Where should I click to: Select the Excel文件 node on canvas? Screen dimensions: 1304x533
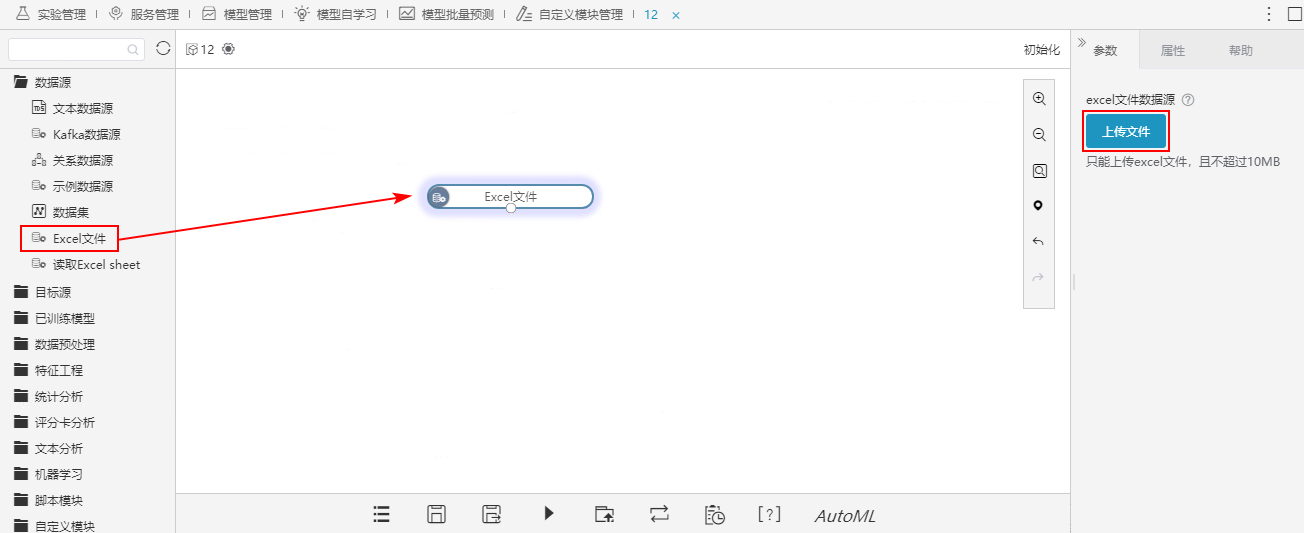pyautogui.click(x=510, y=197)
